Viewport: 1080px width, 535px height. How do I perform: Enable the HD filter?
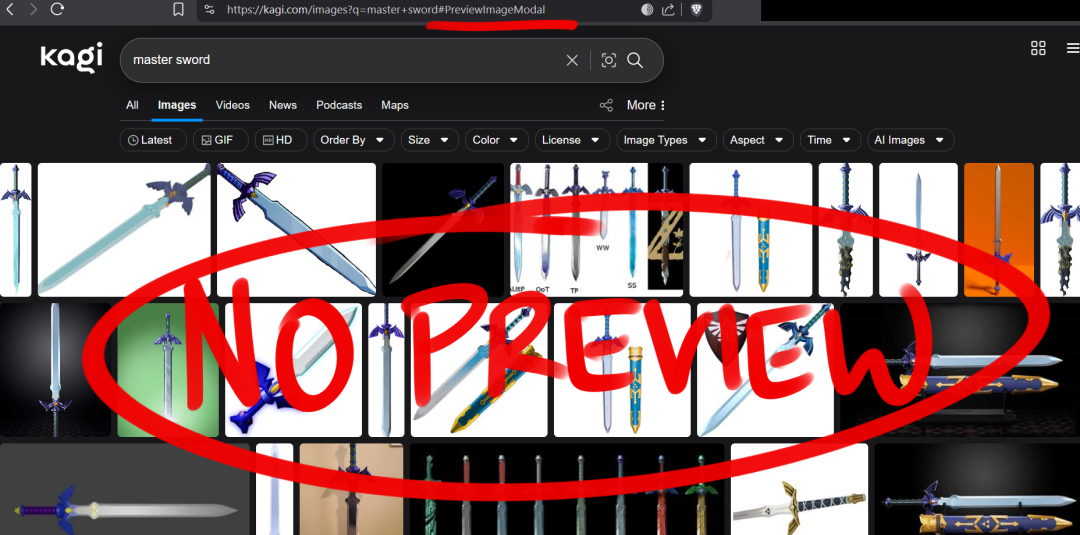278,140
